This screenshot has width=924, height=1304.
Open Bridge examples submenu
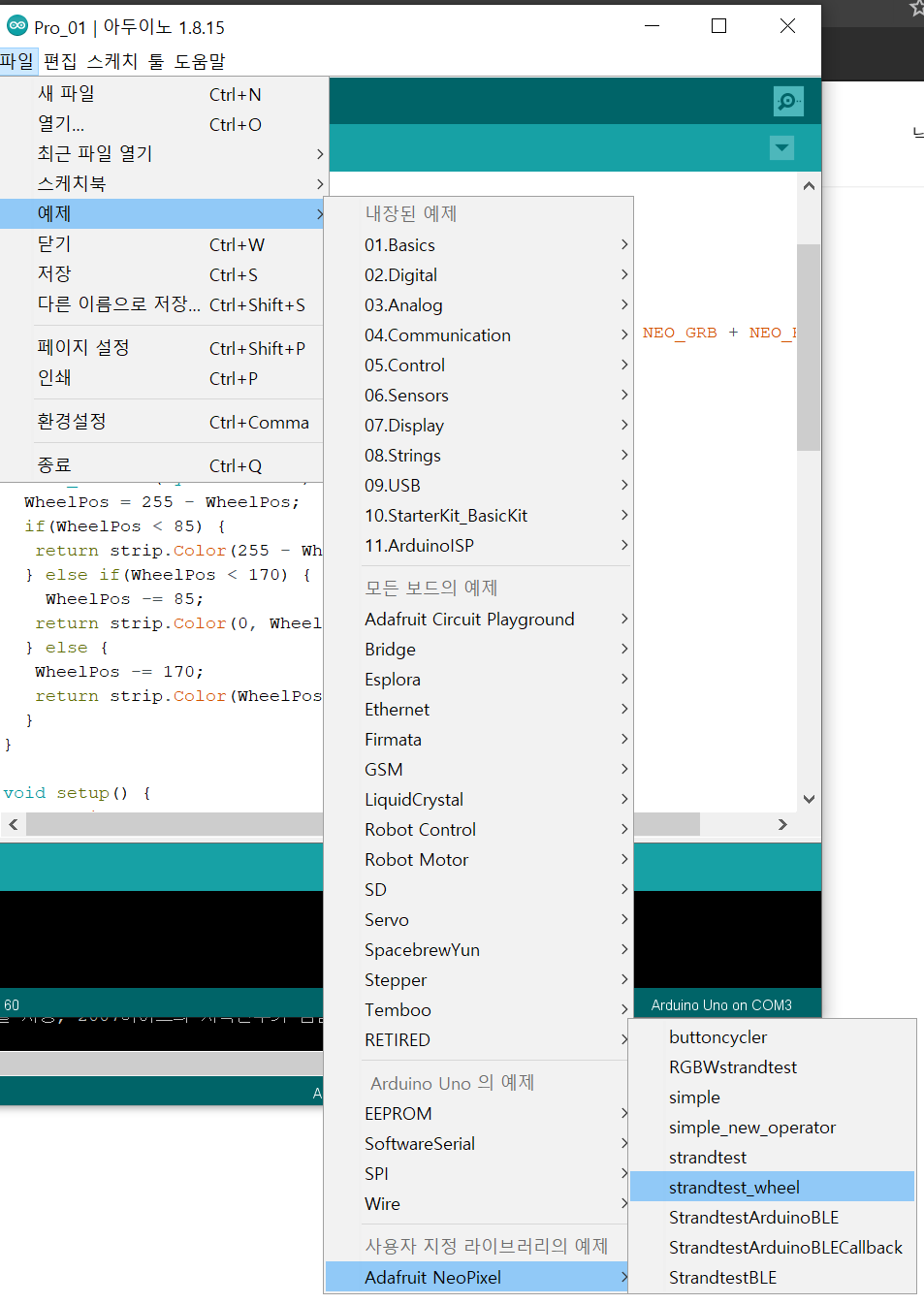(x=479, y=650)
